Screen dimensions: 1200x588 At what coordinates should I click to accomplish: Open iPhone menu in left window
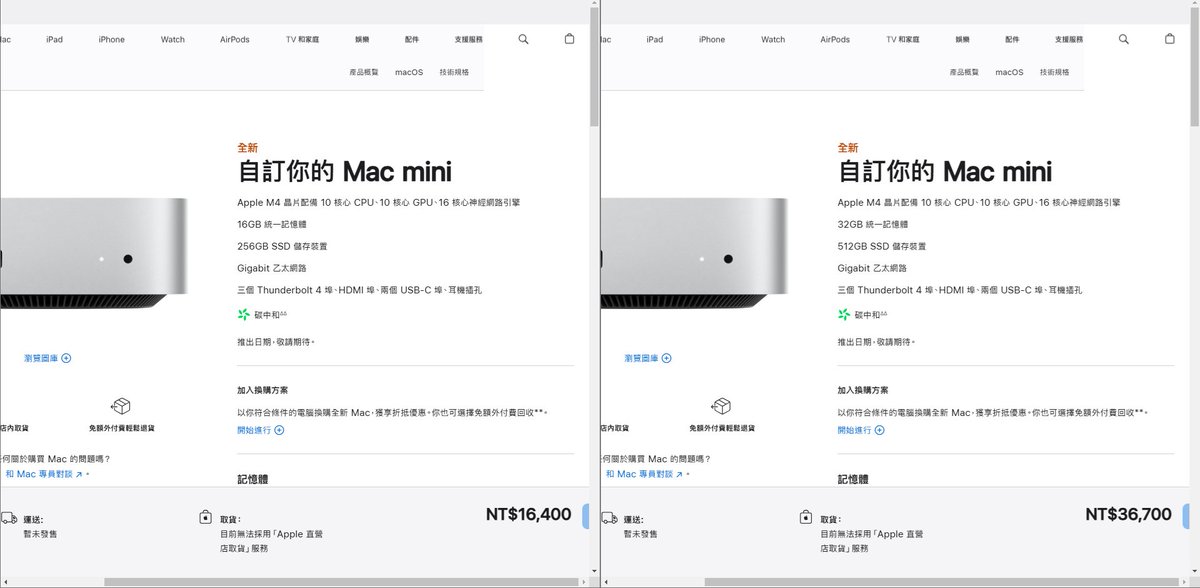112,39
